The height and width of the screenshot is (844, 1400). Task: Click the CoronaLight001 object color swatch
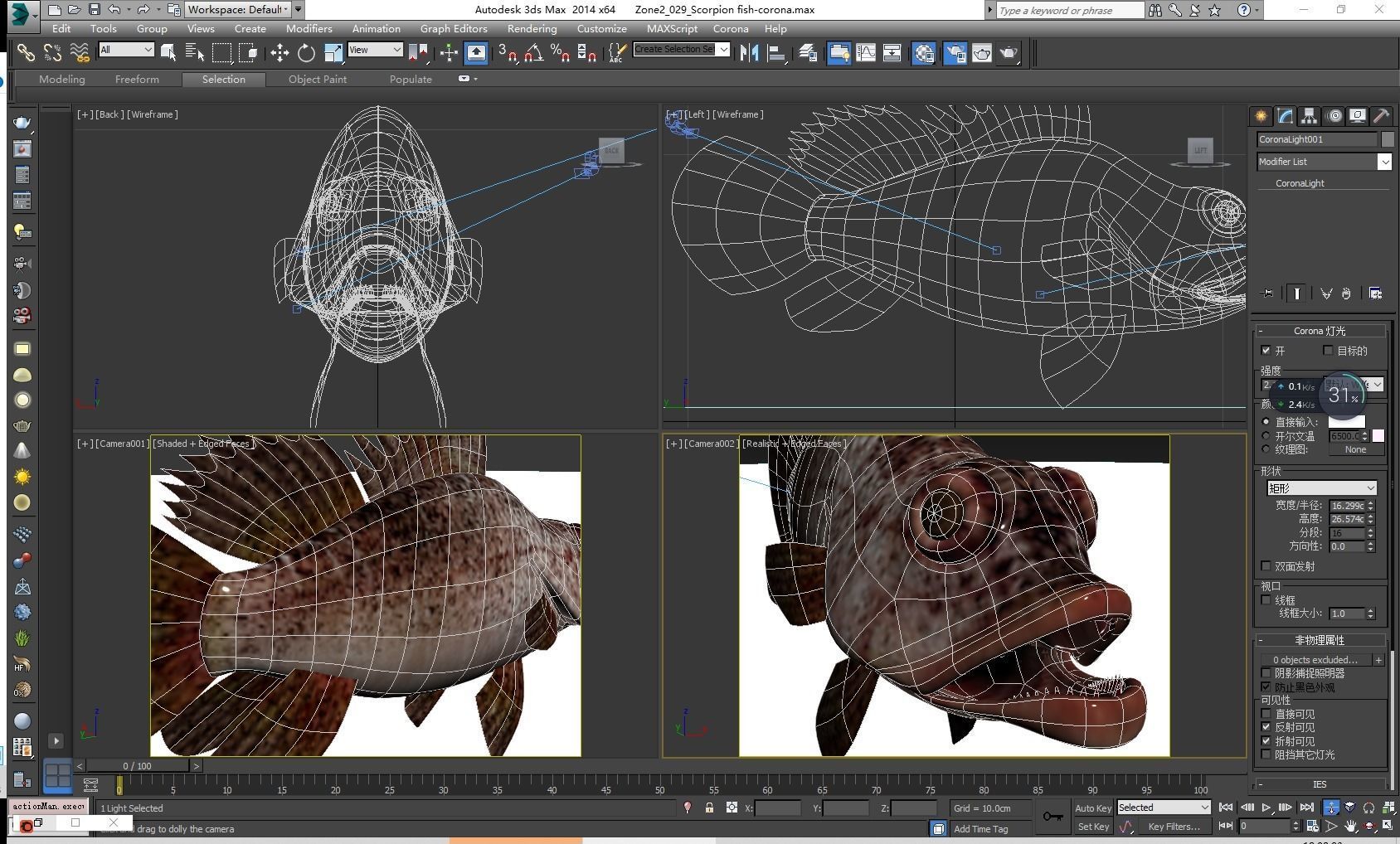click(1387, 139)
